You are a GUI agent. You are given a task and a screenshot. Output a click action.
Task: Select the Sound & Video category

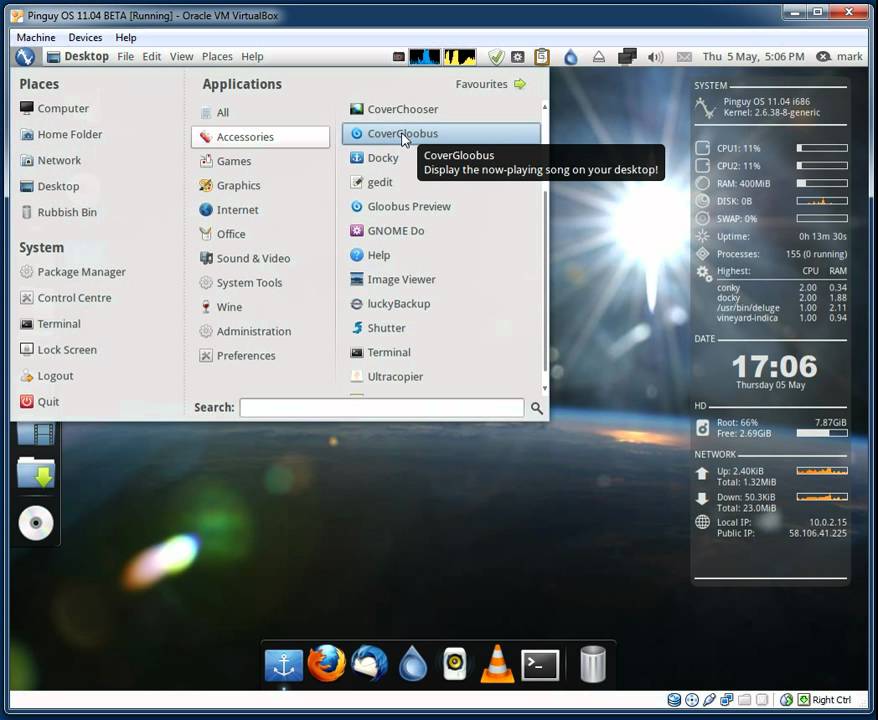coord(260,259)
